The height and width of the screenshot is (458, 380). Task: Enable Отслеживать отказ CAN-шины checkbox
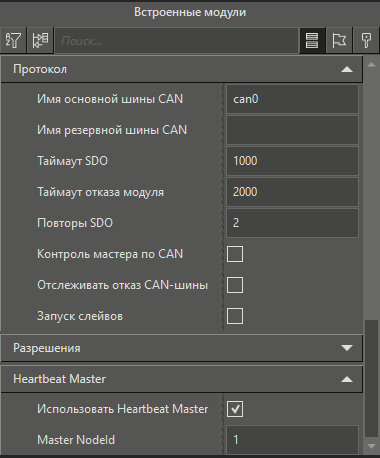click(235, 285)
